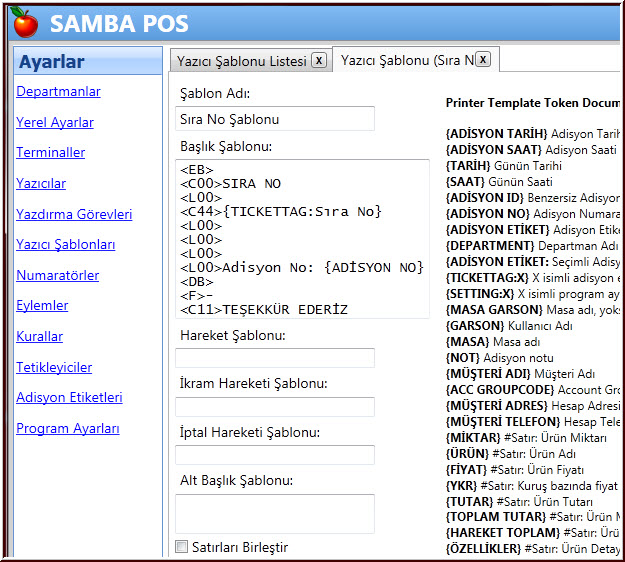Open the Departmanlar settings link
This screenshot has height=562, width=625.
pos(58,92)
